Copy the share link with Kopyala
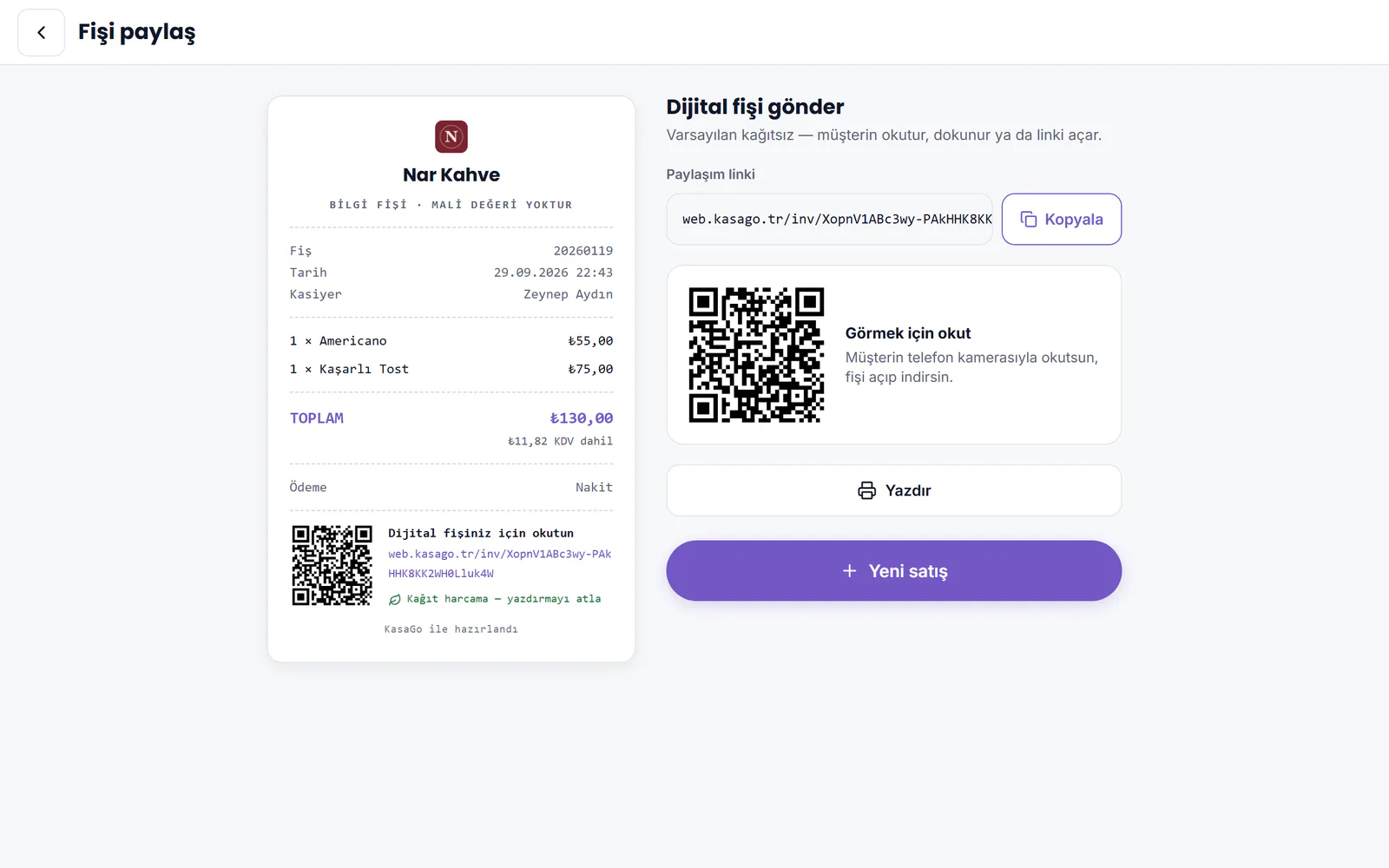The height and width of the screenshot is (868, 1389). click(x=1062, y=220)
